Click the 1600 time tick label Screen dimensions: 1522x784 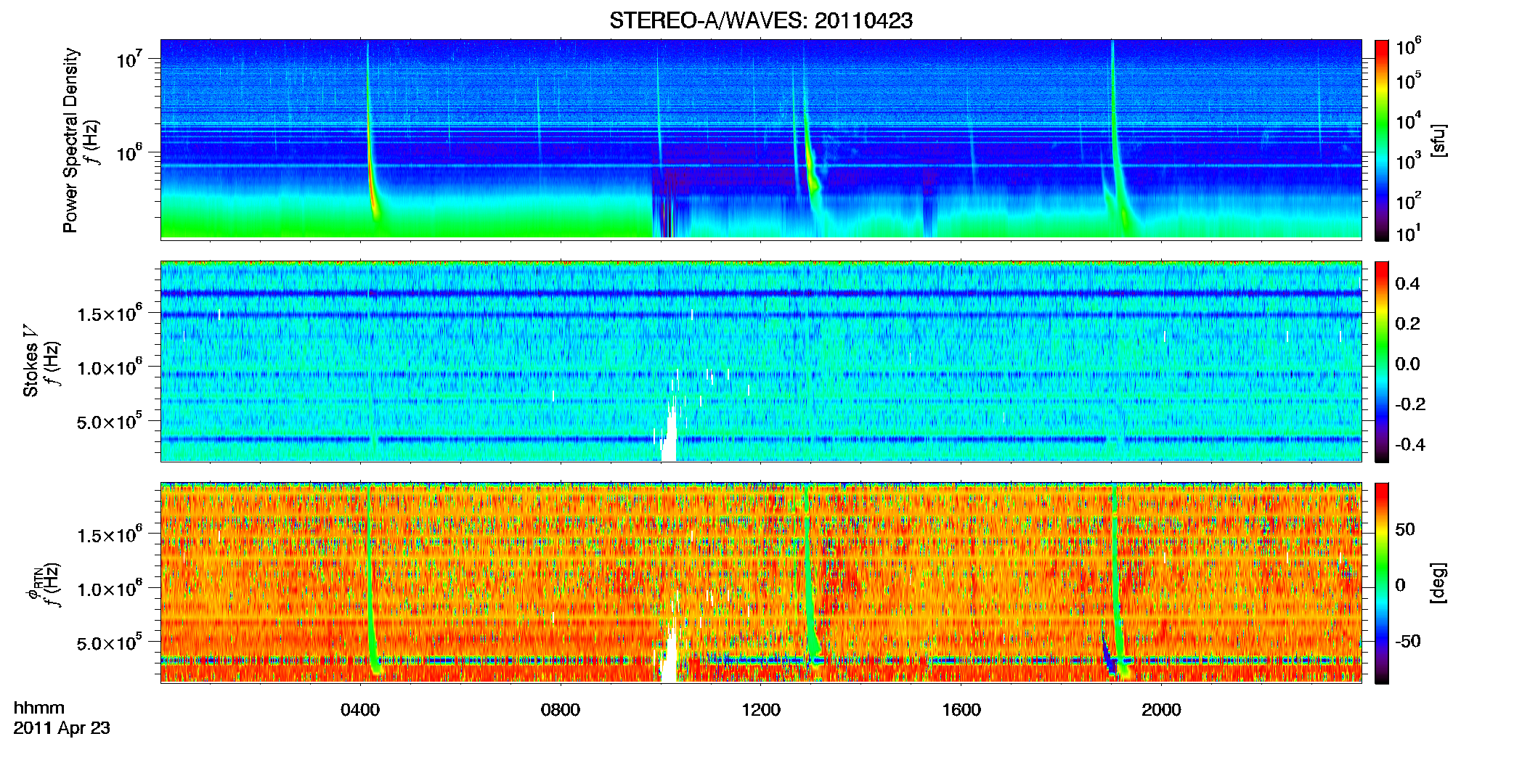tap(961, 709)
